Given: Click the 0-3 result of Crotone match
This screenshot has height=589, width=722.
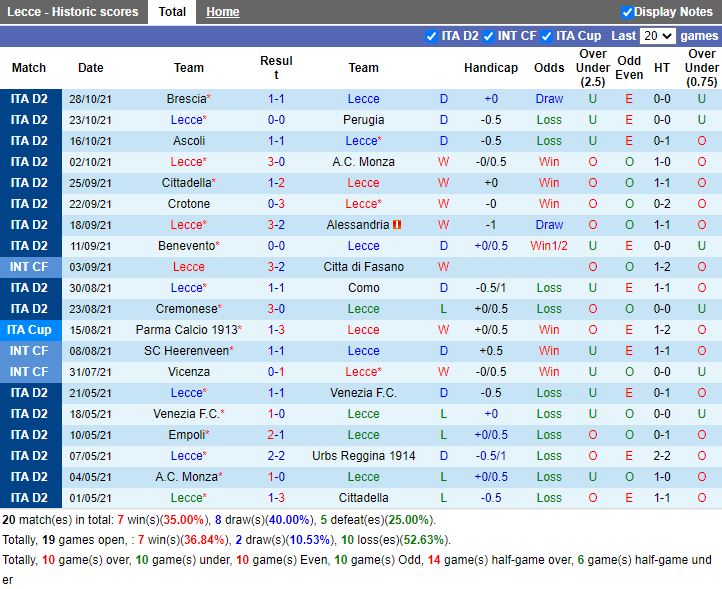Looking at the screenshot, I should click(x=276, y=204).
